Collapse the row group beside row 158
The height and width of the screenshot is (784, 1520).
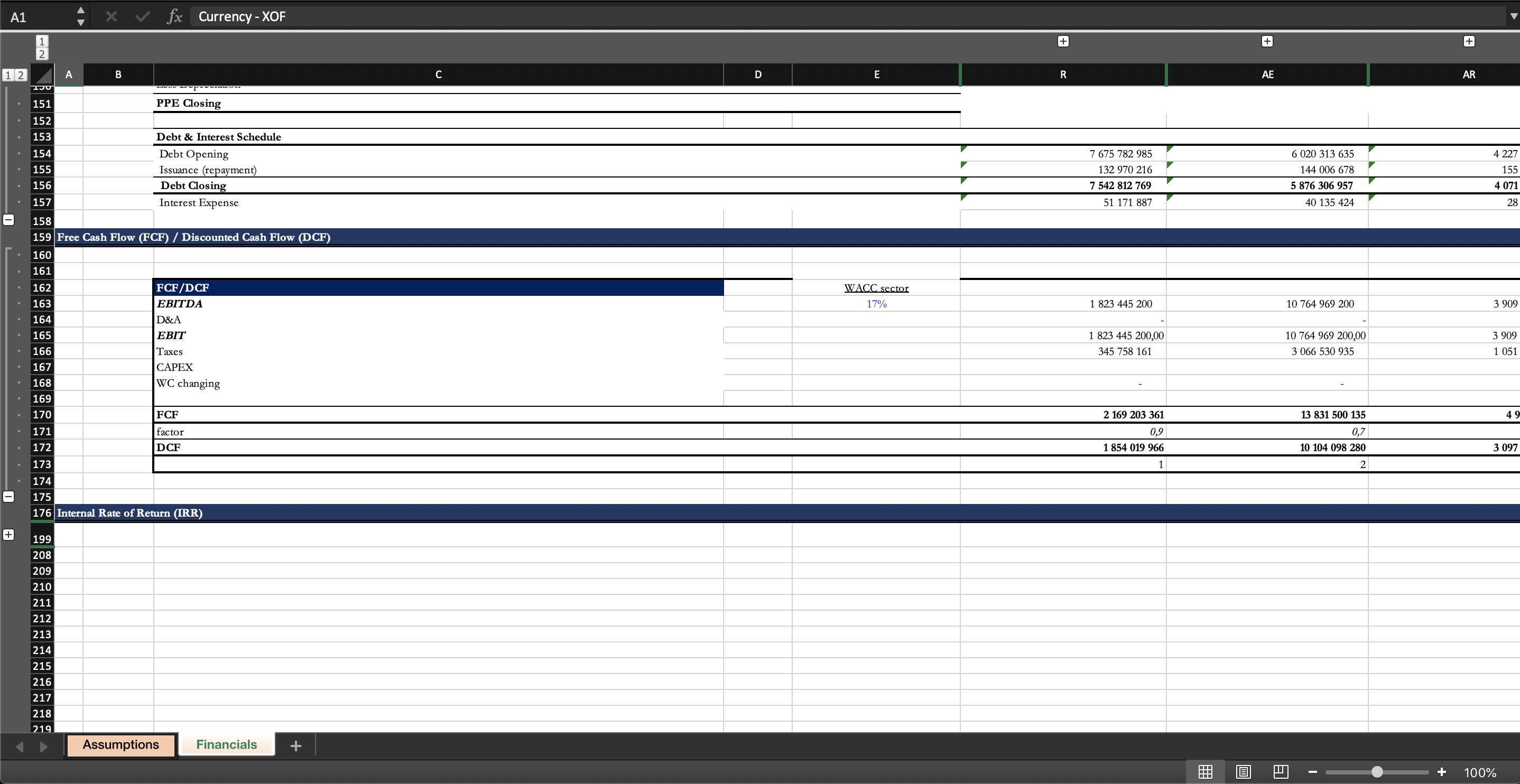pyautogui.click(x=9, y=219)
